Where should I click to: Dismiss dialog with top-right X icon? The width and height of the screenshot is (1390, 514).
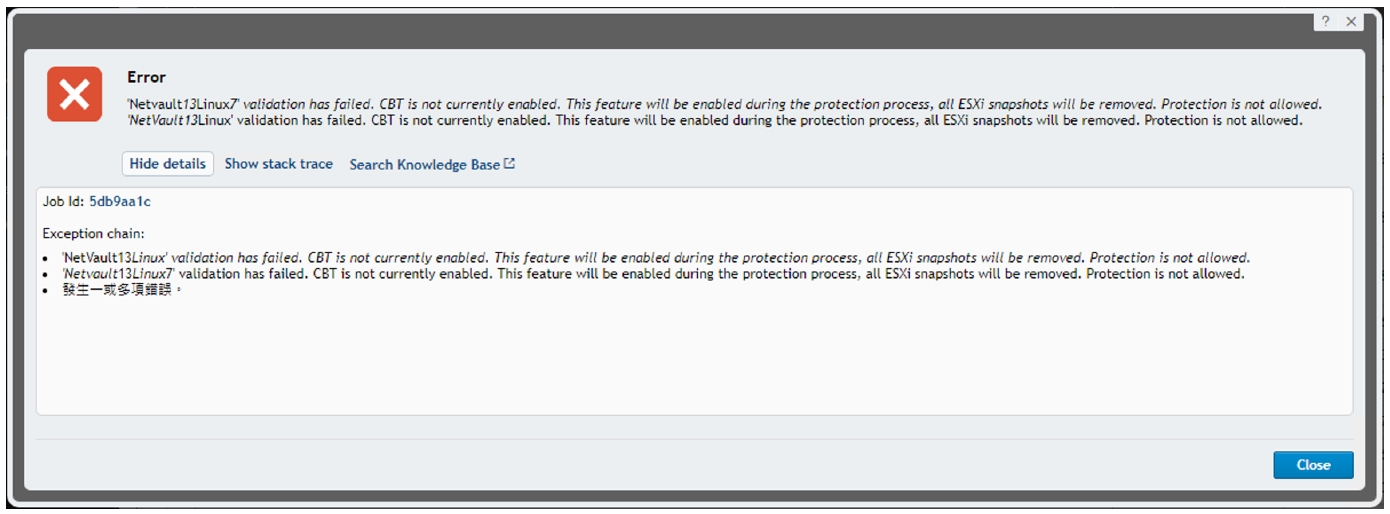(x=1351, y=22)
